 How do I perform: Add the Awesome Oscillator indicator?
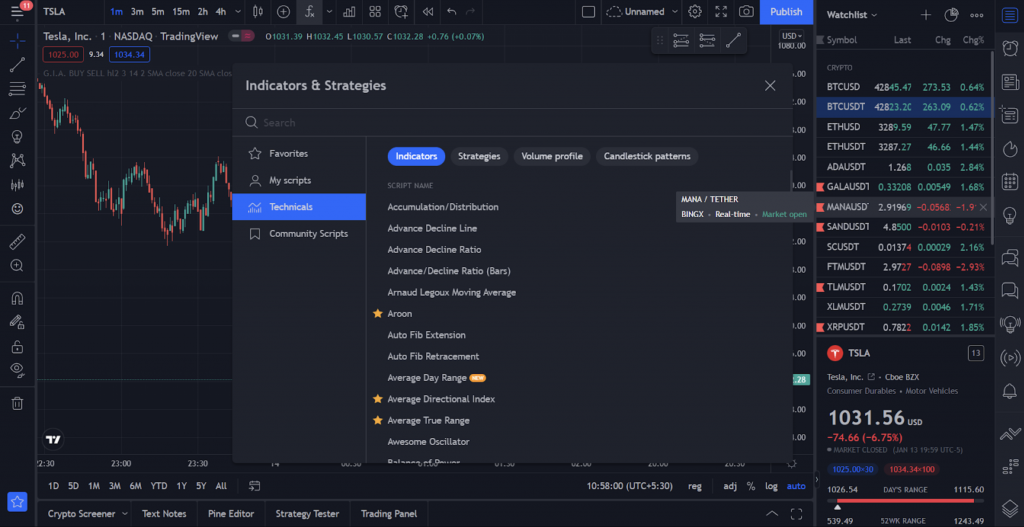point(428,441)
